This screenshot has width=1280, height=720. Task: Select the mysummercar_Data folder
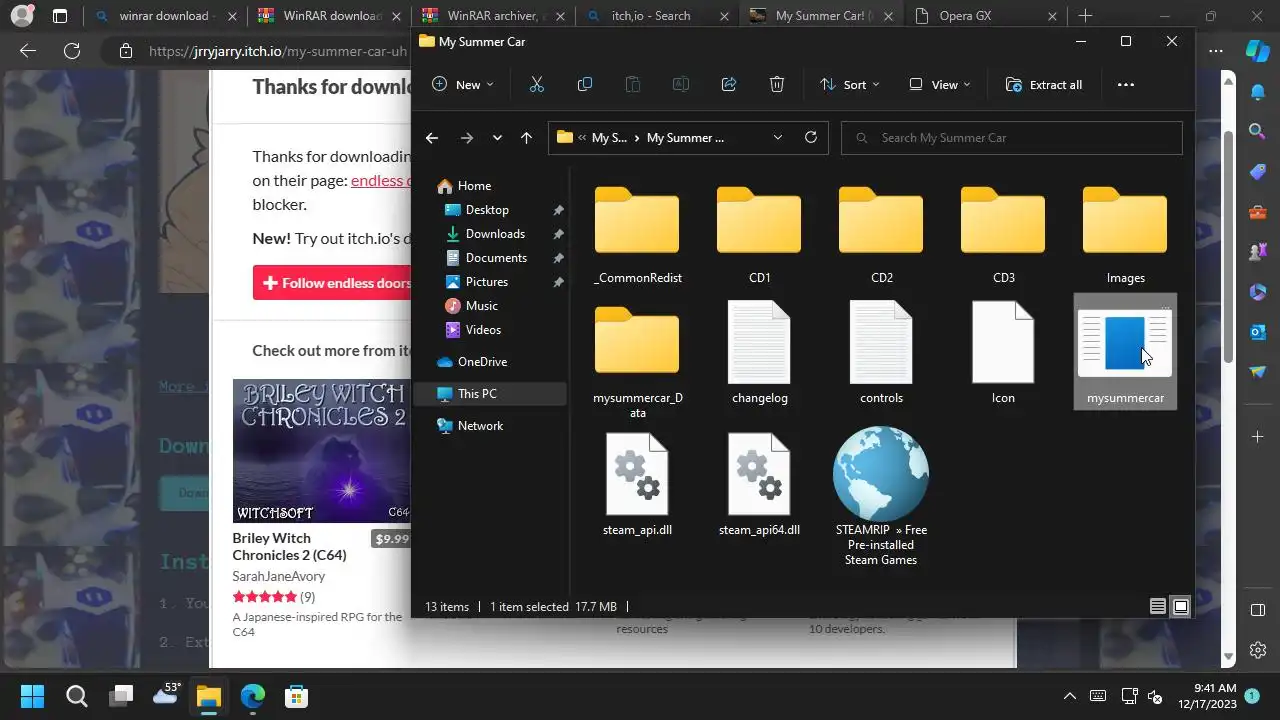click(x=637, y=362)
